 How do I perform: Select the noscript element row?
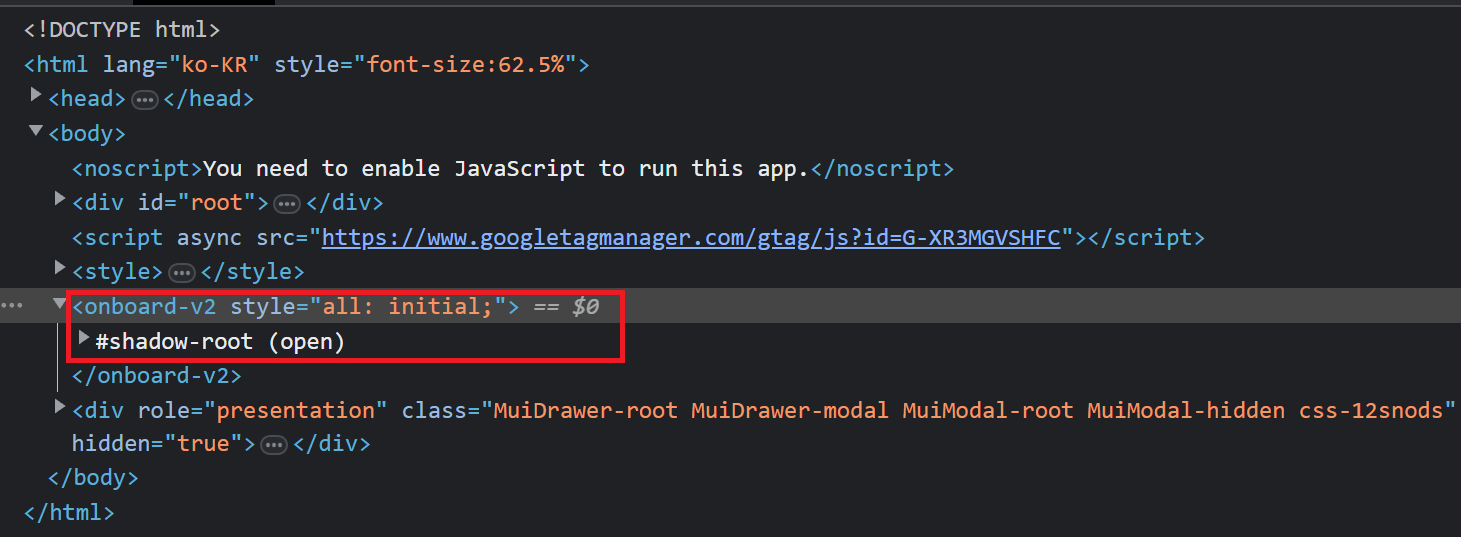[x=513, y=168]
